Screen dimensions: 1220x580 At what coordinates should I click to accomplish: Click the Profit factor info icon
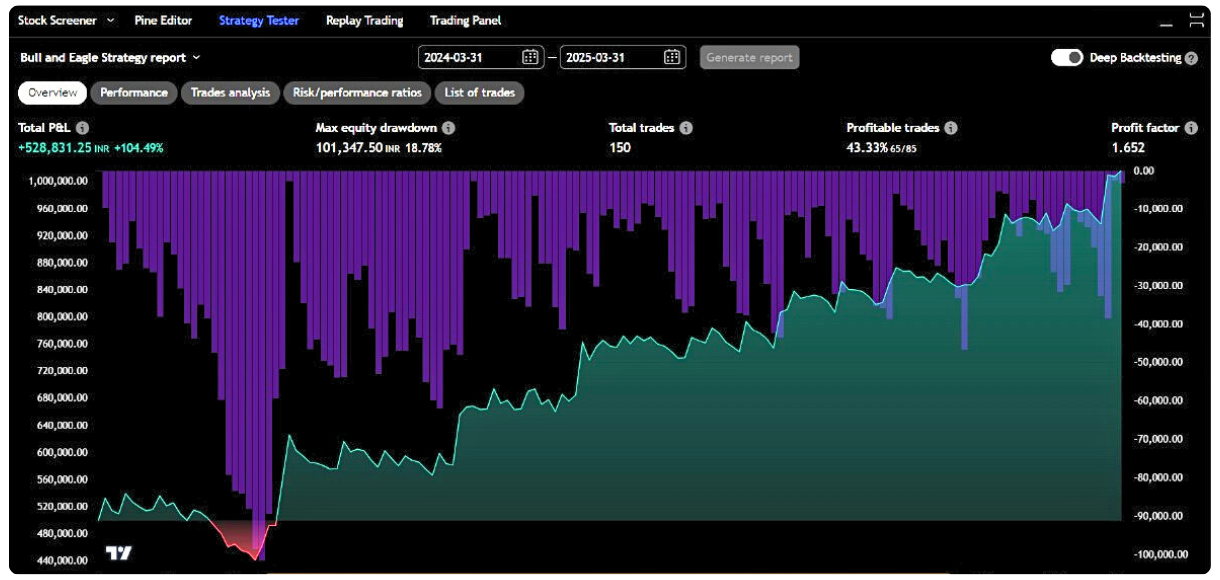pyautogui.click(x=1191, y=128)
